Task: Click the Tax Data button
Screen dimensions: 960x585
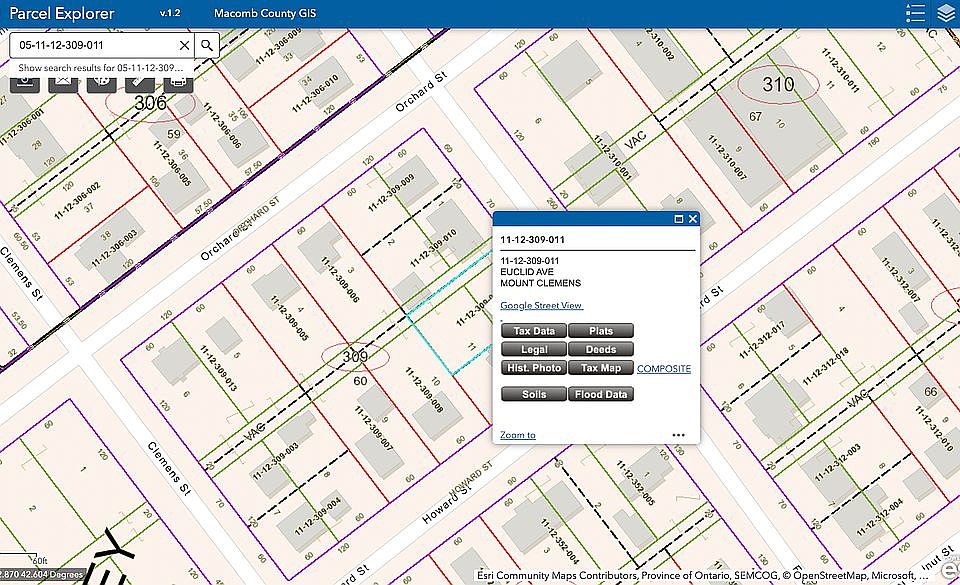Action: pyautogui.click(x=534, y=331)
